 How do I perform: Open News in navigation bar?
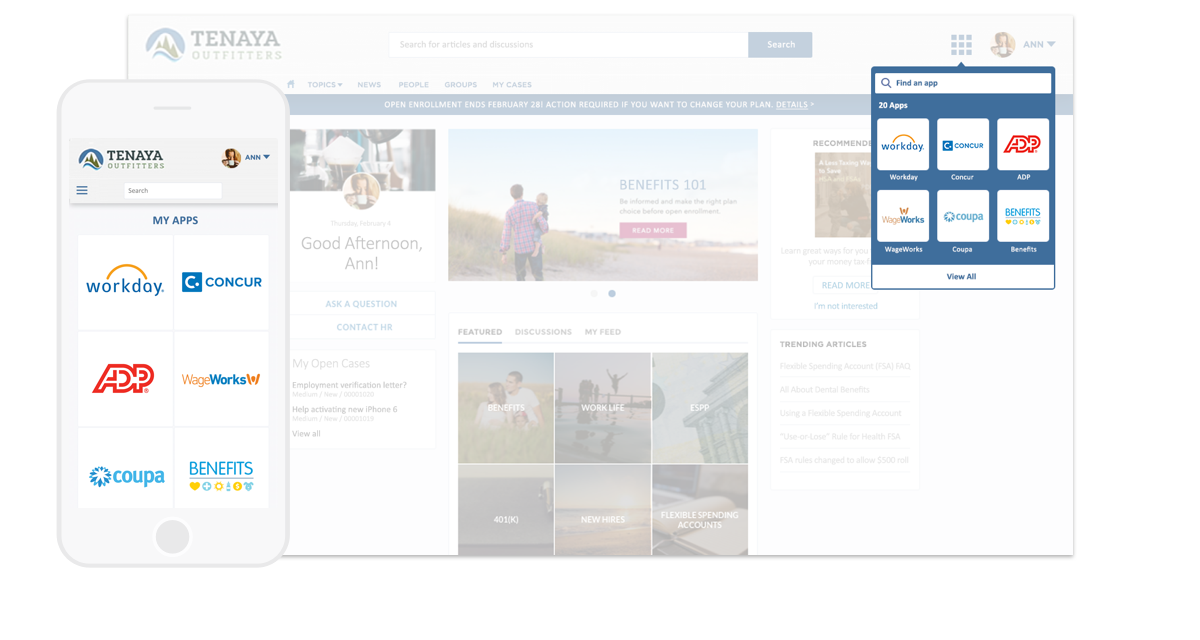click(x=369, y=85)
